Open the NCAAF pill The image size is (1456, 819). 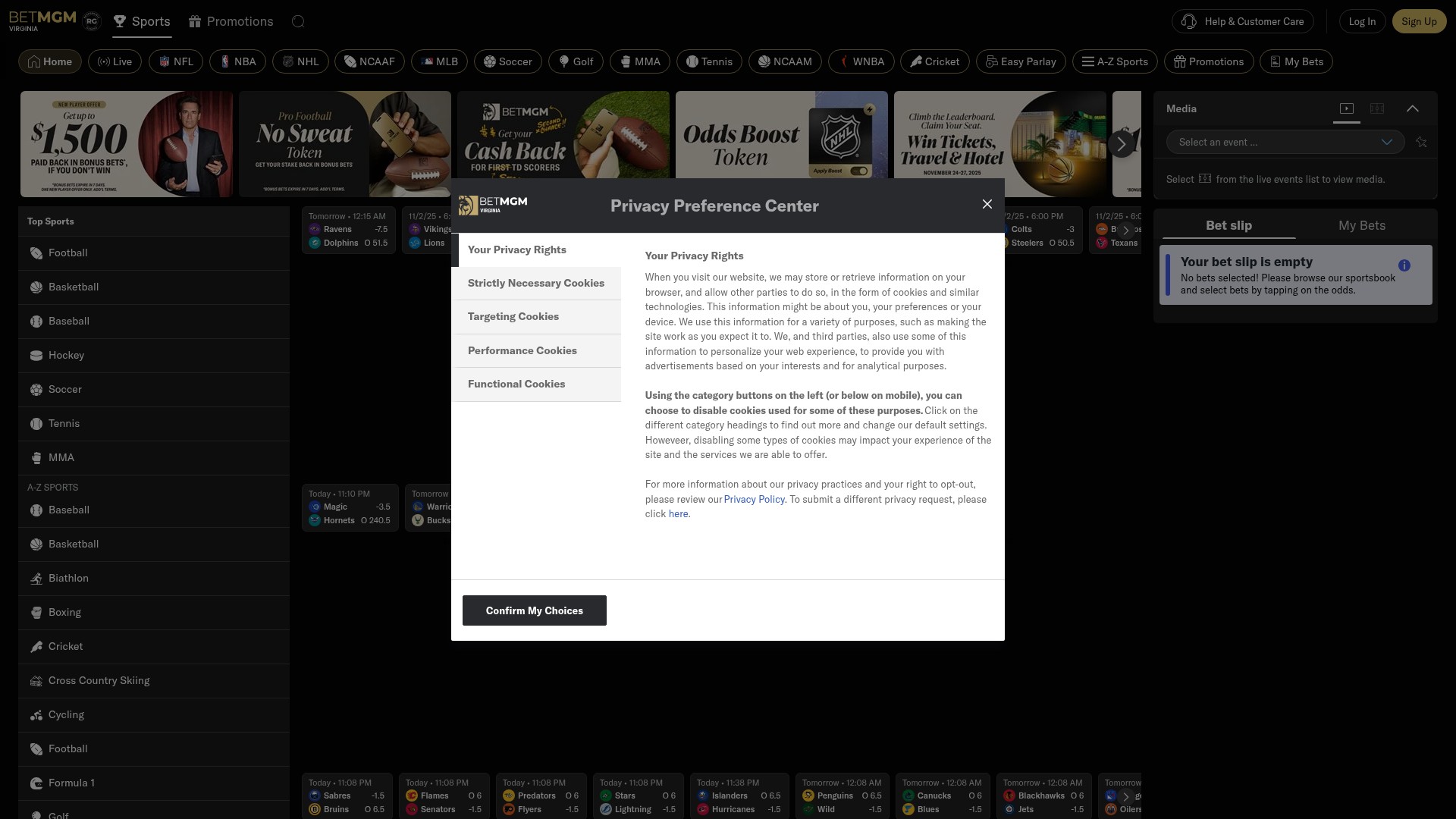tap(369, 61)
